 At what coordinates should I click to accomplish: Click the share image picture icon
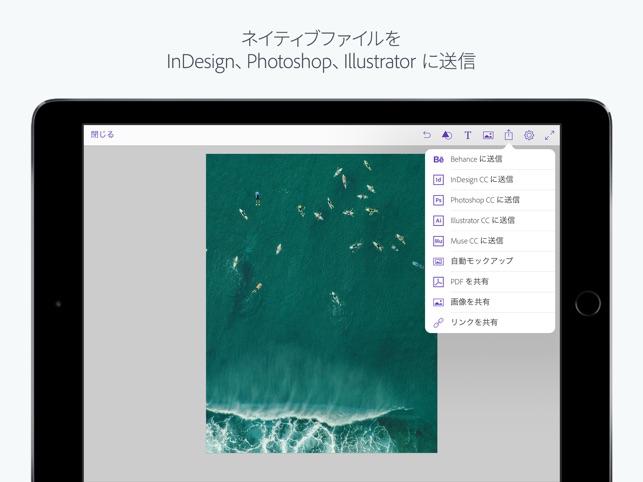[438, 302]
